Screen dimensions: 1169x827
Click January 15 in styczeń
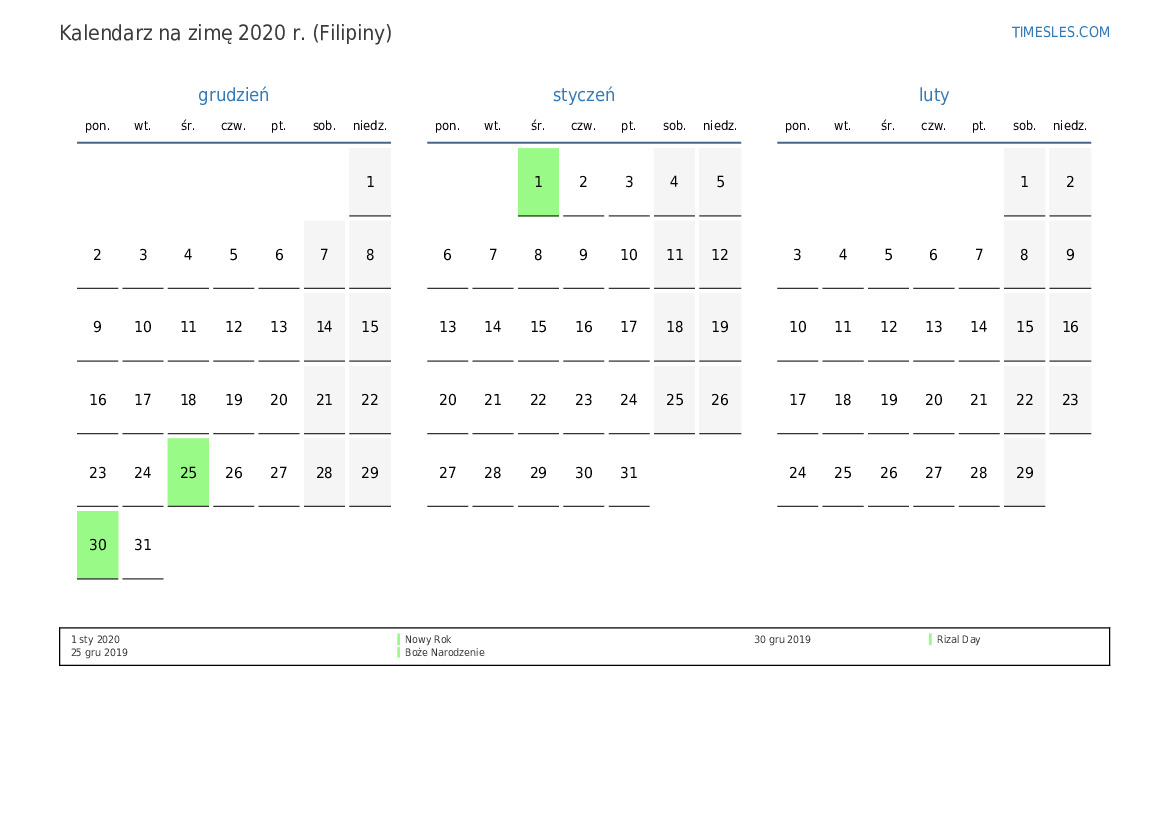[x=538, y=327]
